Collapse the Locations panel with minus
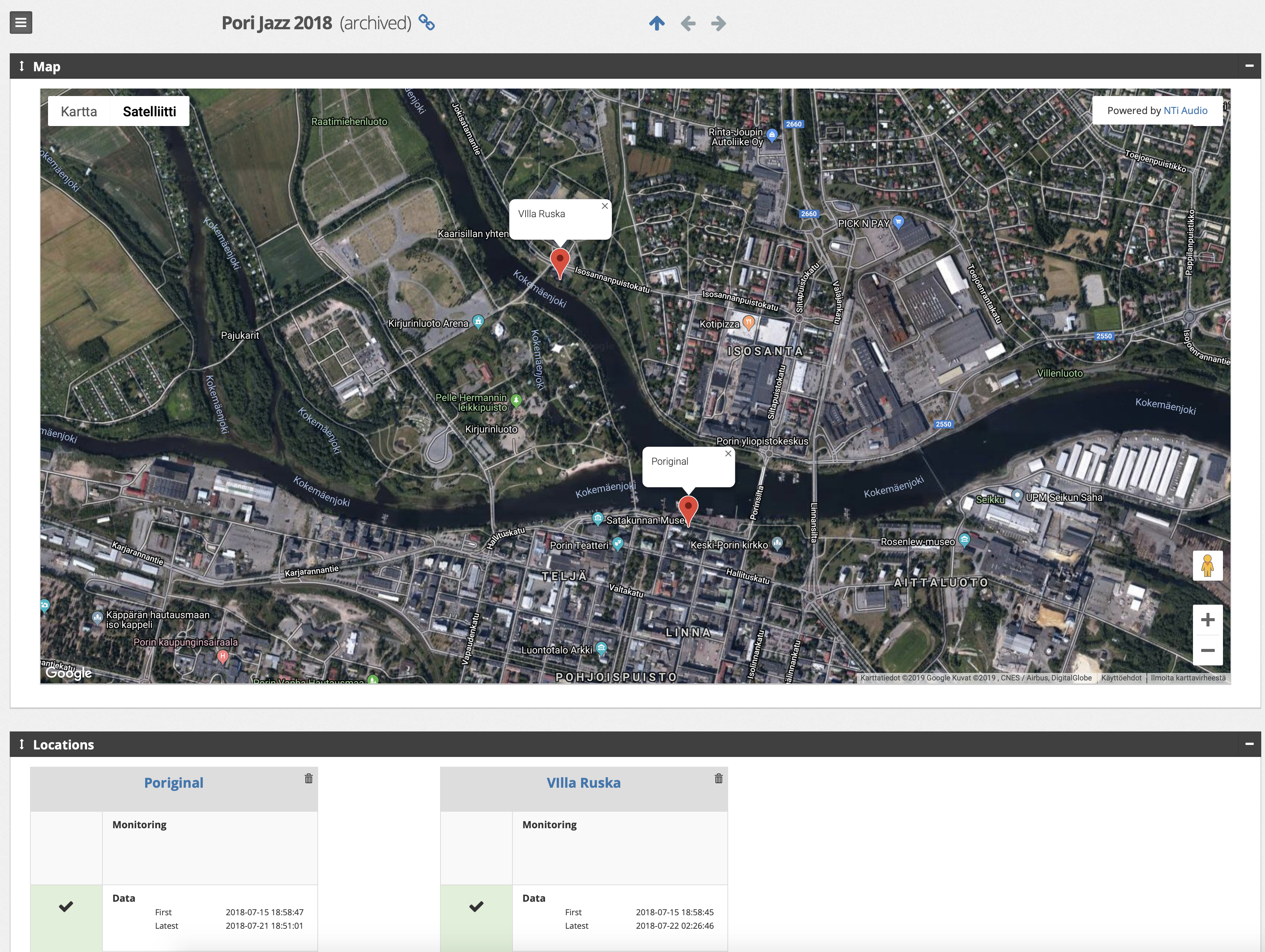1265x952 pixels. (x=1249, y=745)
